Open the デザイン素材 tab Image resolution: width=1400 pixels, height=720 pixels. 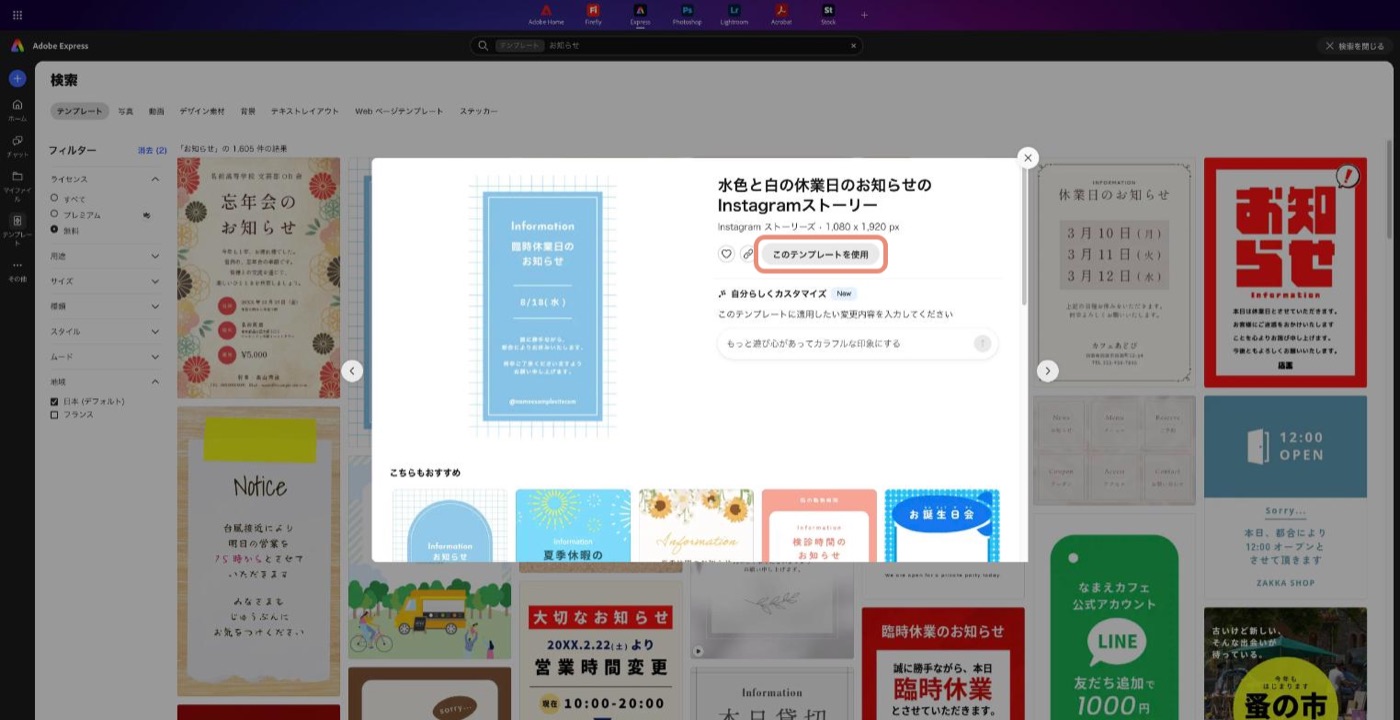pyautogui.click(x=202, y=111)
